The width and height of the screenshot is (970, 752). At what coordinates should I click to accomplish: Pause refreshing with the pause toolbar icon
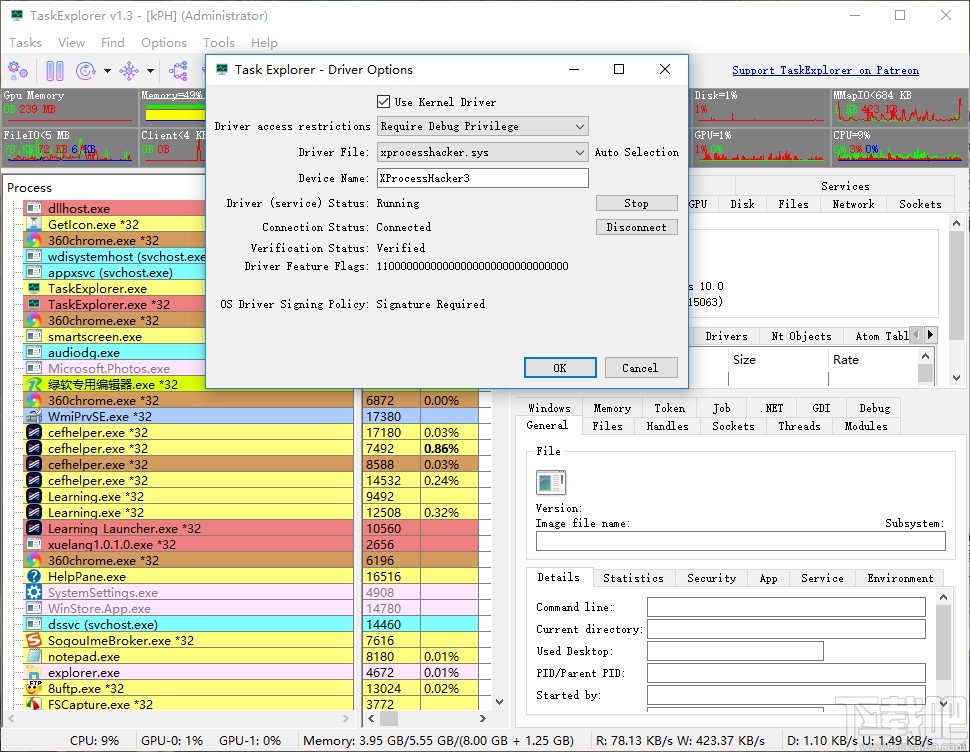55,70
